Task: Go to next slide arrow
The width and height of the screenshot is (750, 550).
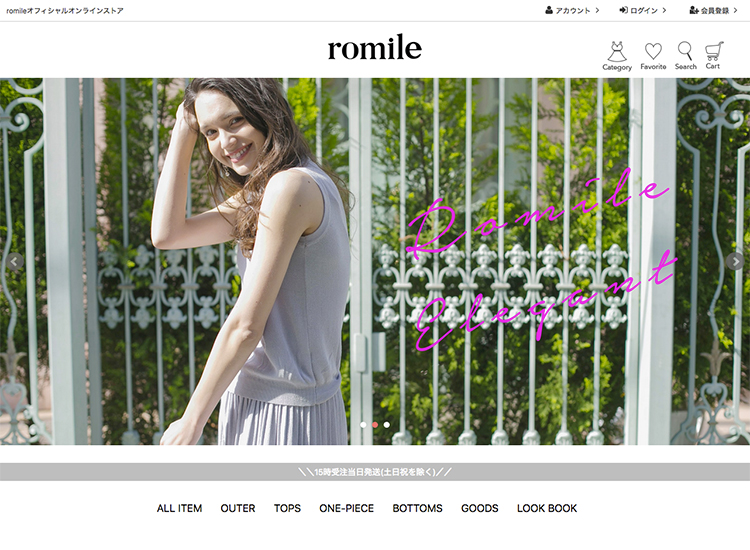Action: click(x=735, y=262)
